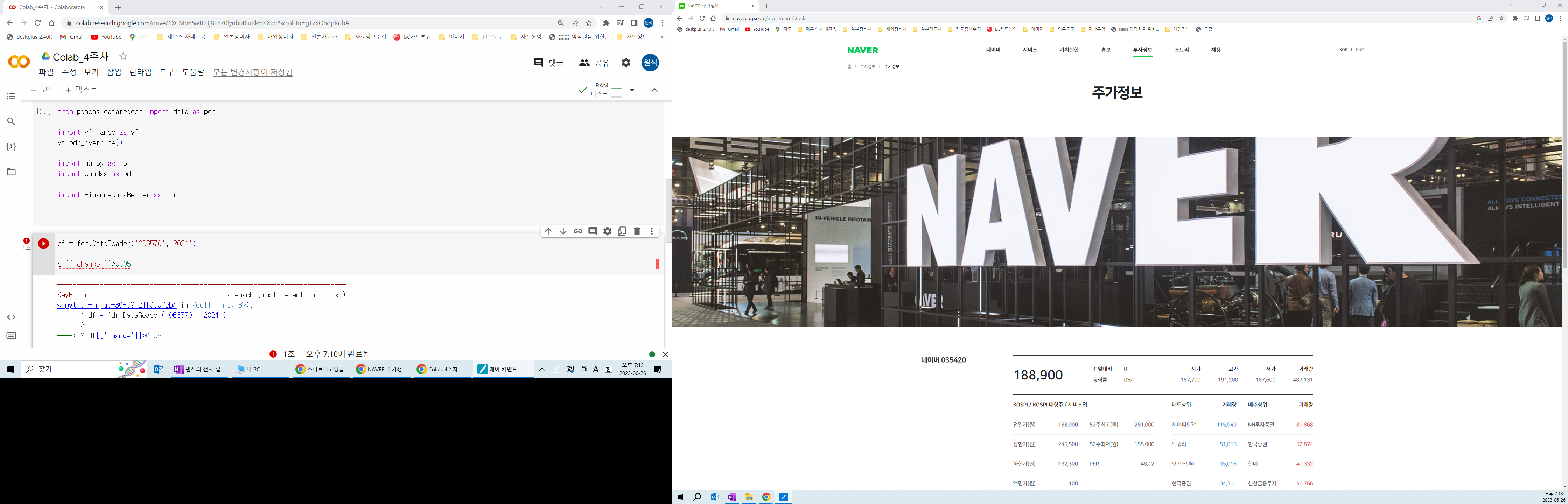Move the selected cell up
This screenshot has height=504, width=1568.
(x=548, y=231)
